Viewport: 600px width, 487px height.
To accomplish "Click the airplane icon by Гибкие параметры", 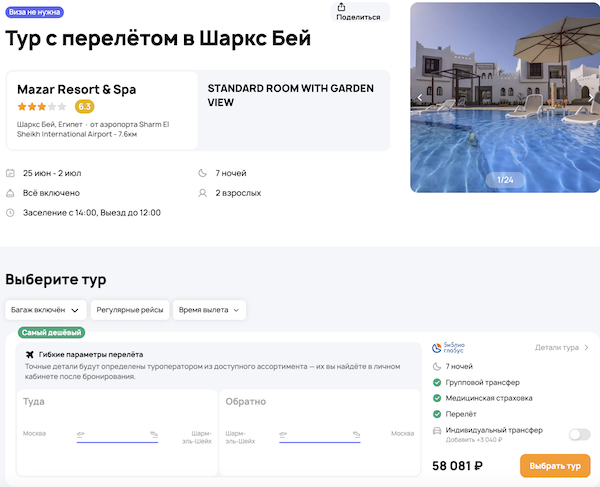I will [x=30, y=354].
